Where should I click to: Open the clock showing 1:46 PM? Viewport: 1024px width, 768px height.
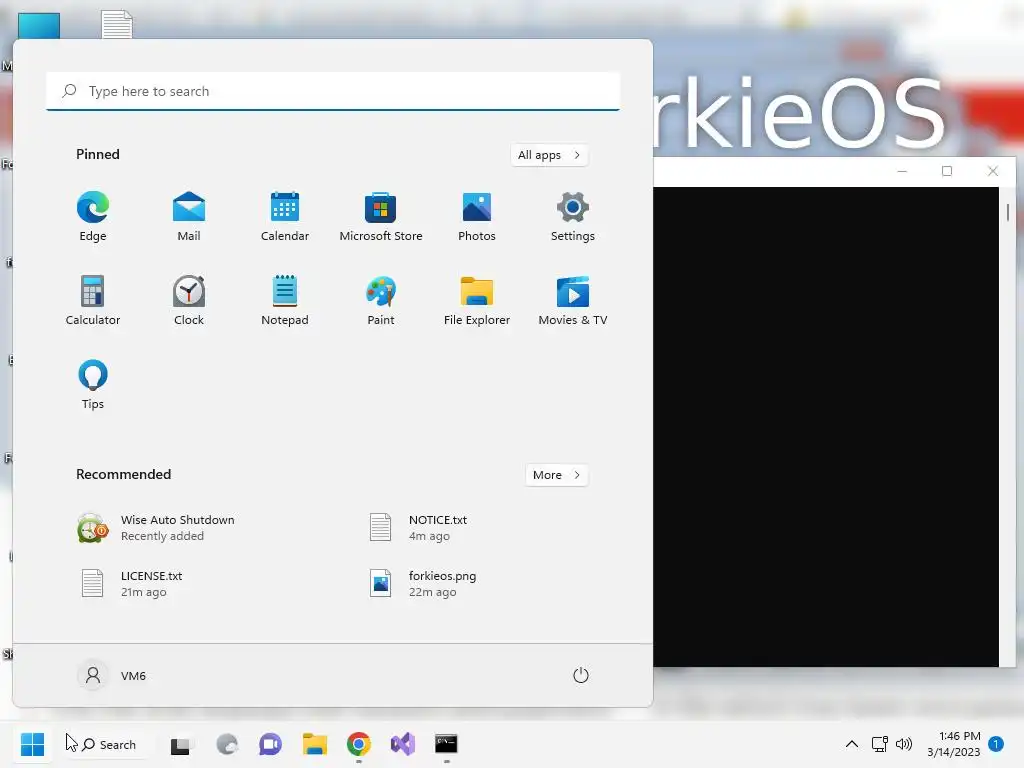pyautogui.click(x=953, y=744)
